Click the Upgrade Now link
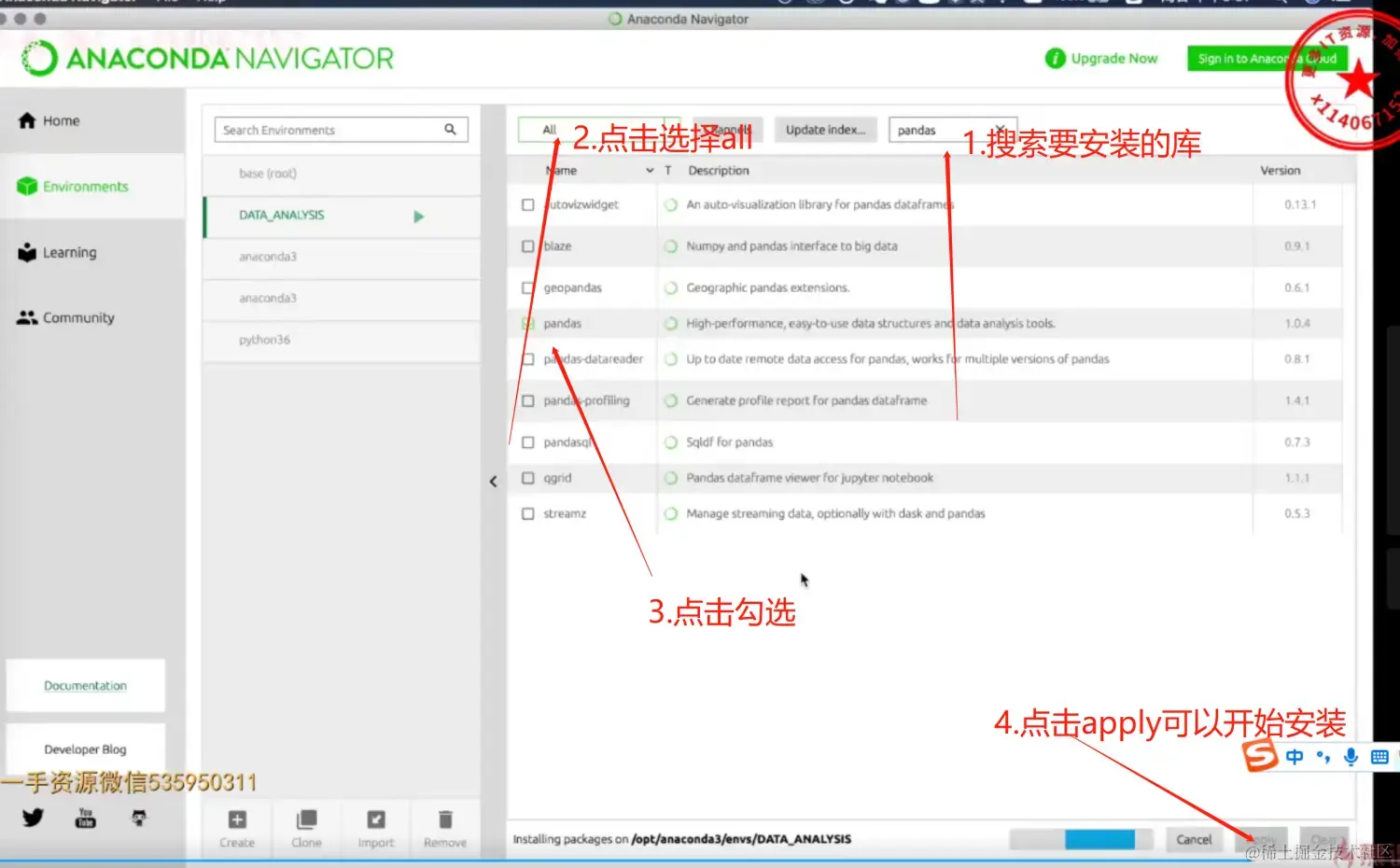 [x=1113, y=58]
